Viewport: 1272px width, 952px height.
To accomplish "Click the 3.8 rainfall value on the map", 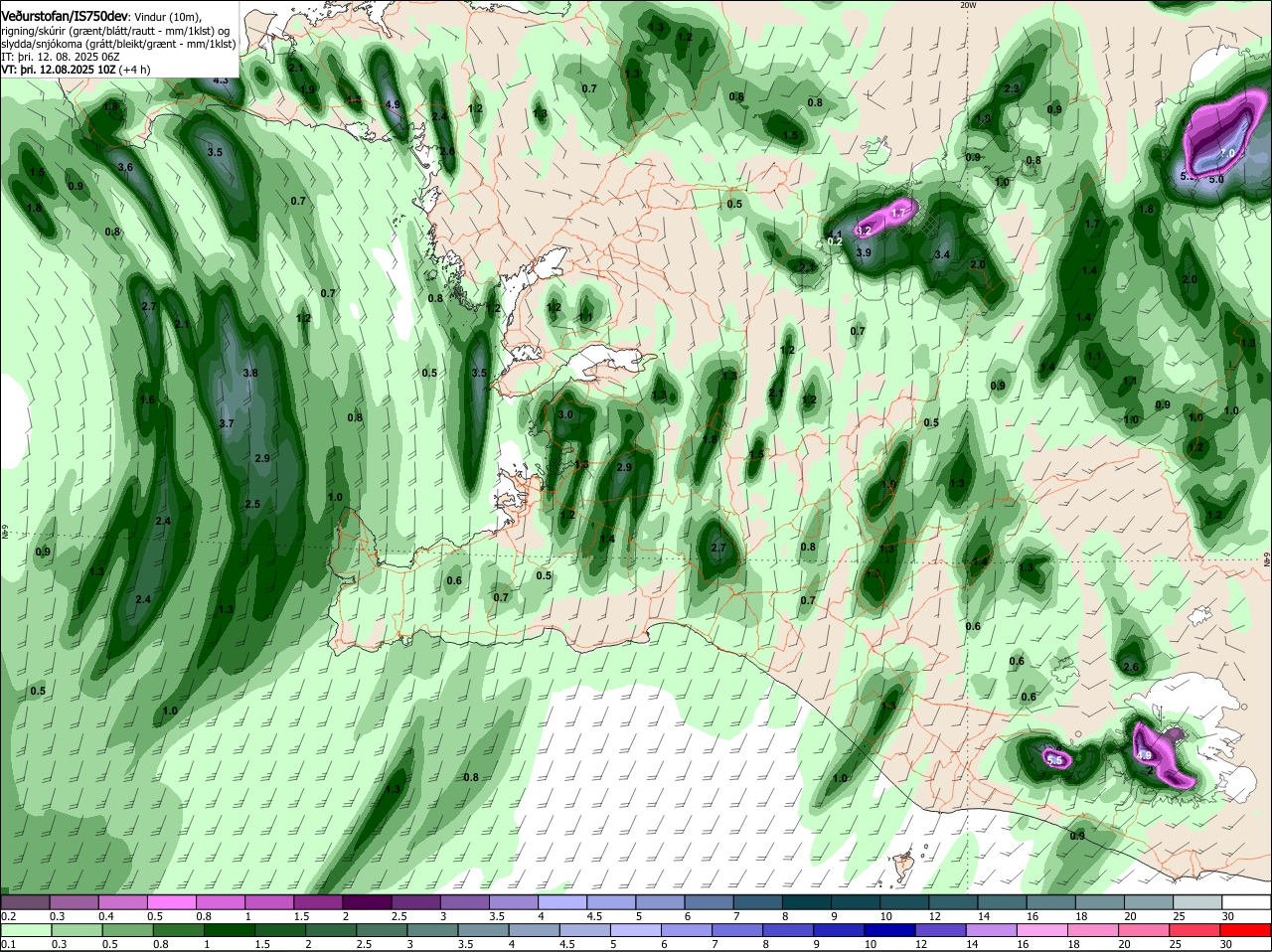I will coord(250,373).
